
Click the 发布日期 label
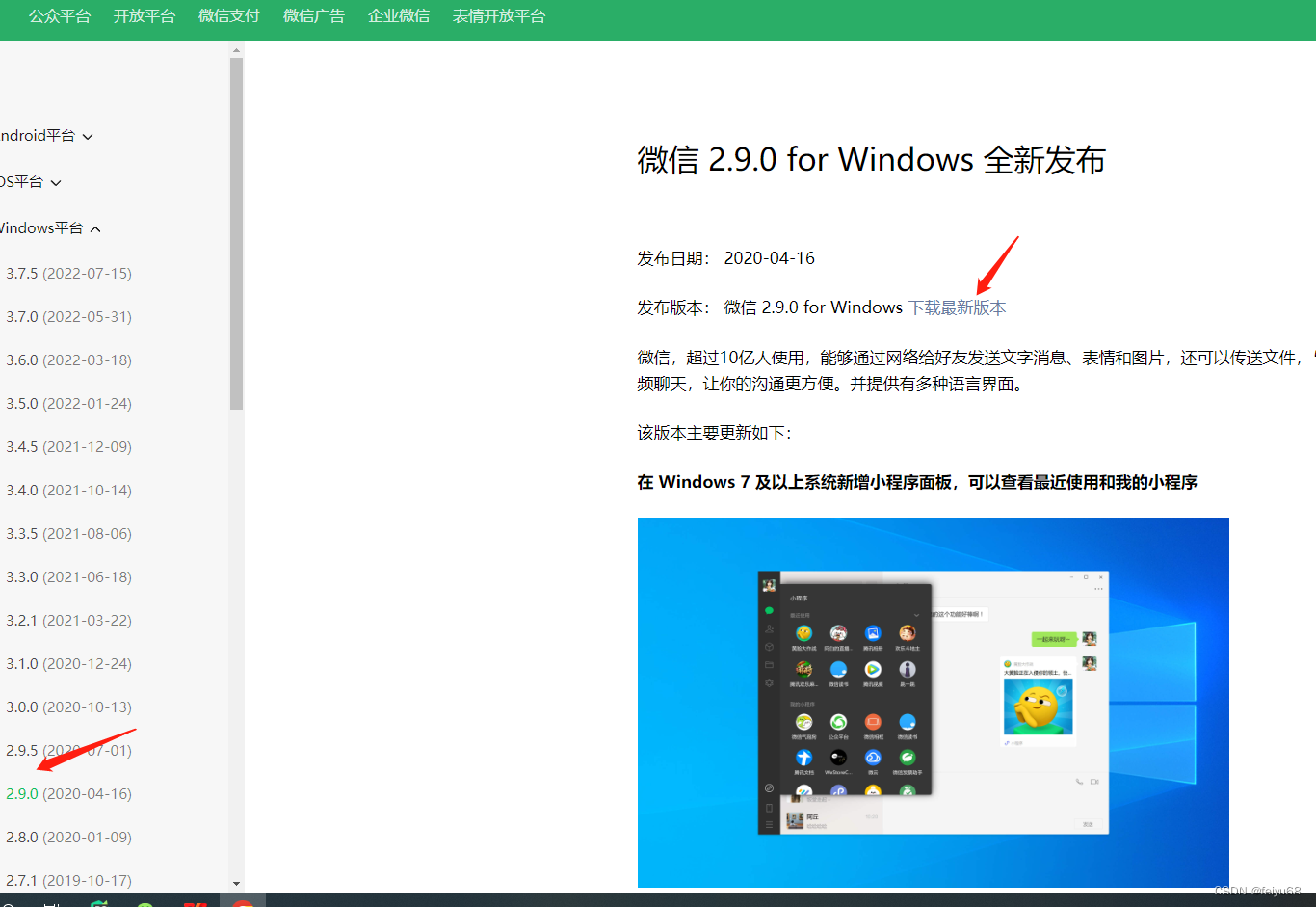(673, 258)
